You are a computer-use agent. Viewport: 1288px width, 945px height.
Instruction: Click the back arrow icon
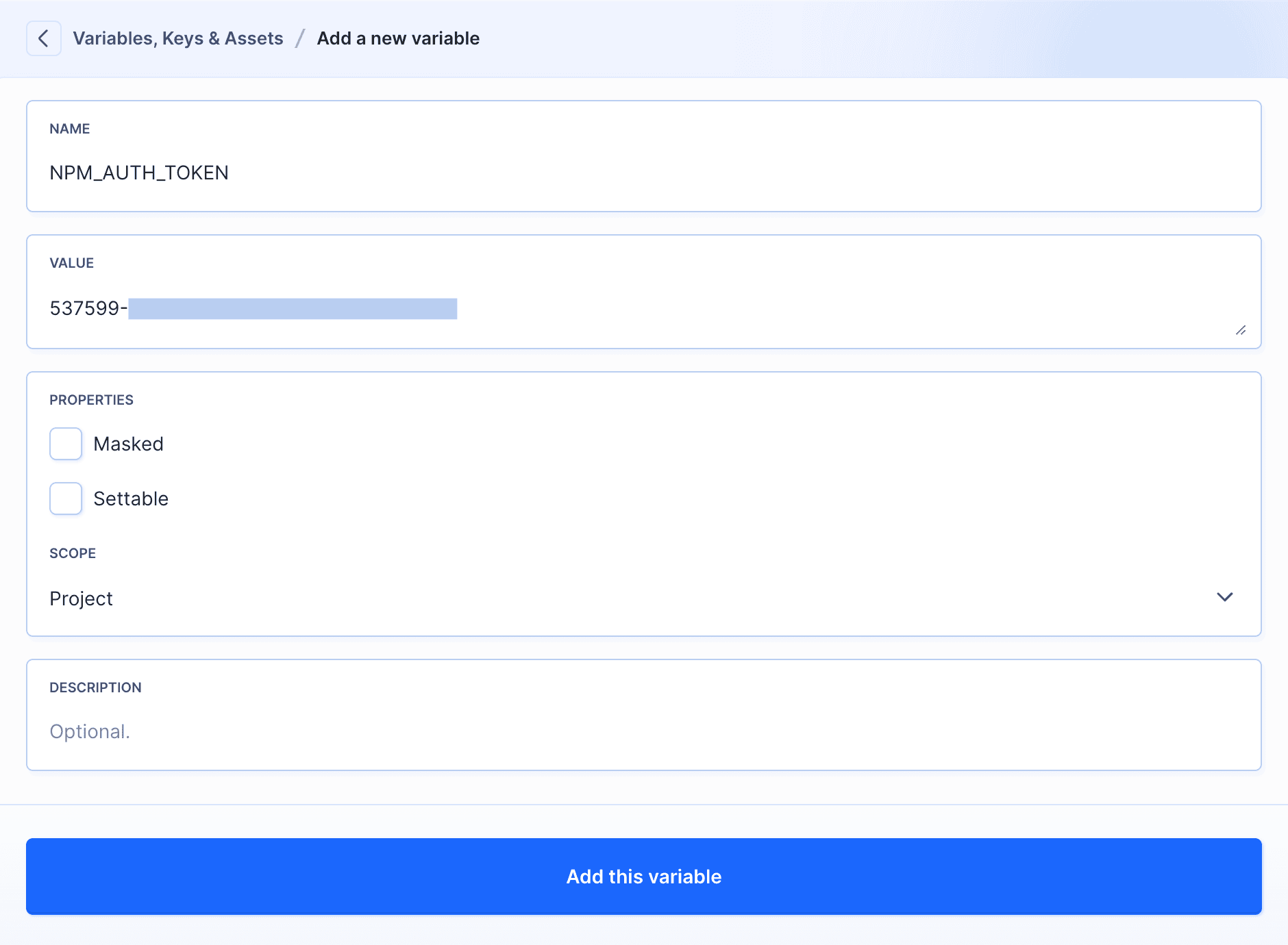coord(44,38)
